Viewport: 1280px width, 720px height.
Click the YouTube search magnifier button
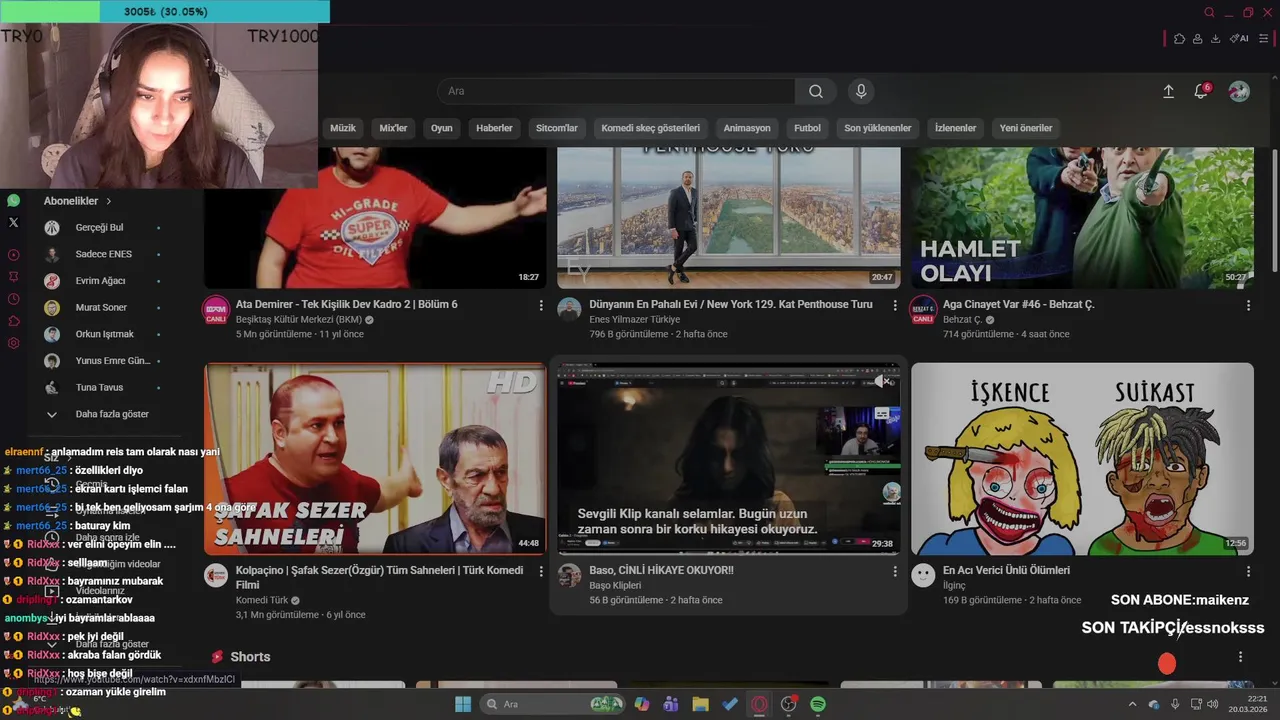tap(816, 91)
